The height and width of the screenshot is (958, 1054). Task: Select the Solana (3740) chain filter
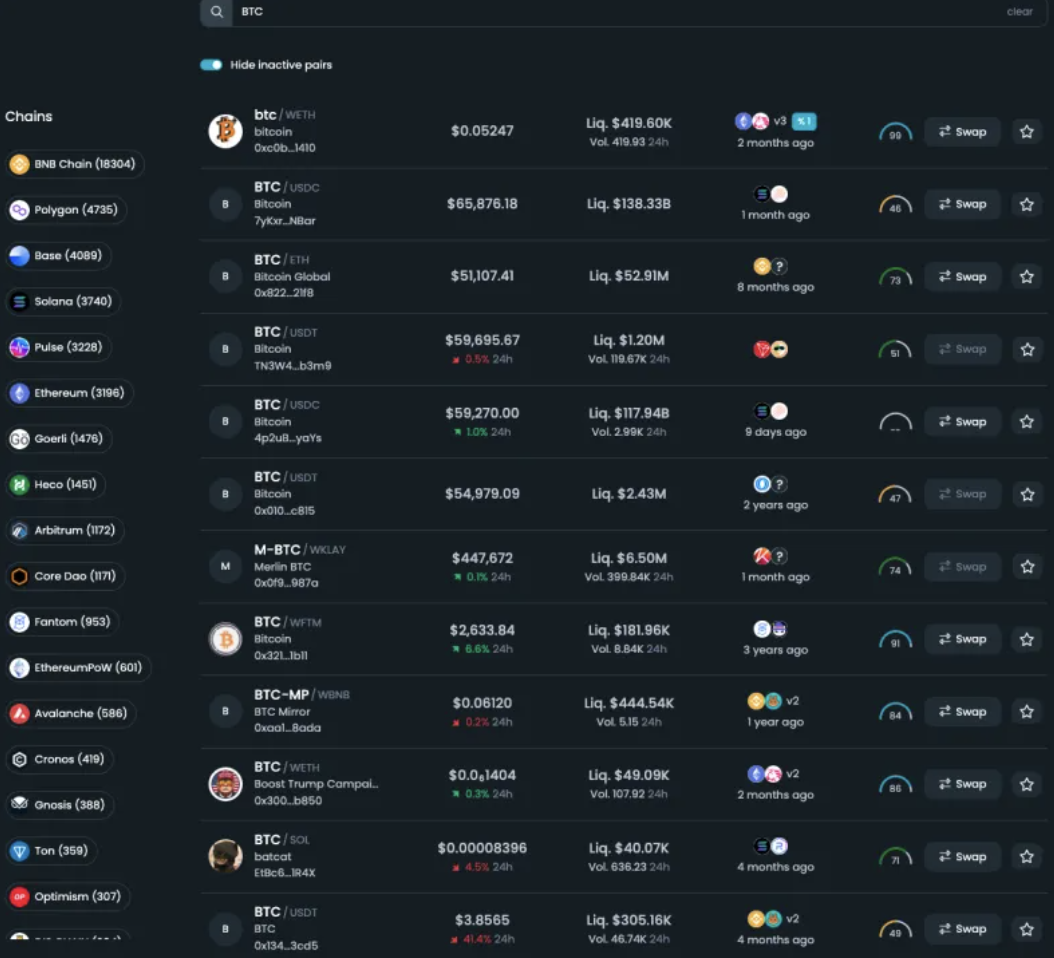(63, 301)
